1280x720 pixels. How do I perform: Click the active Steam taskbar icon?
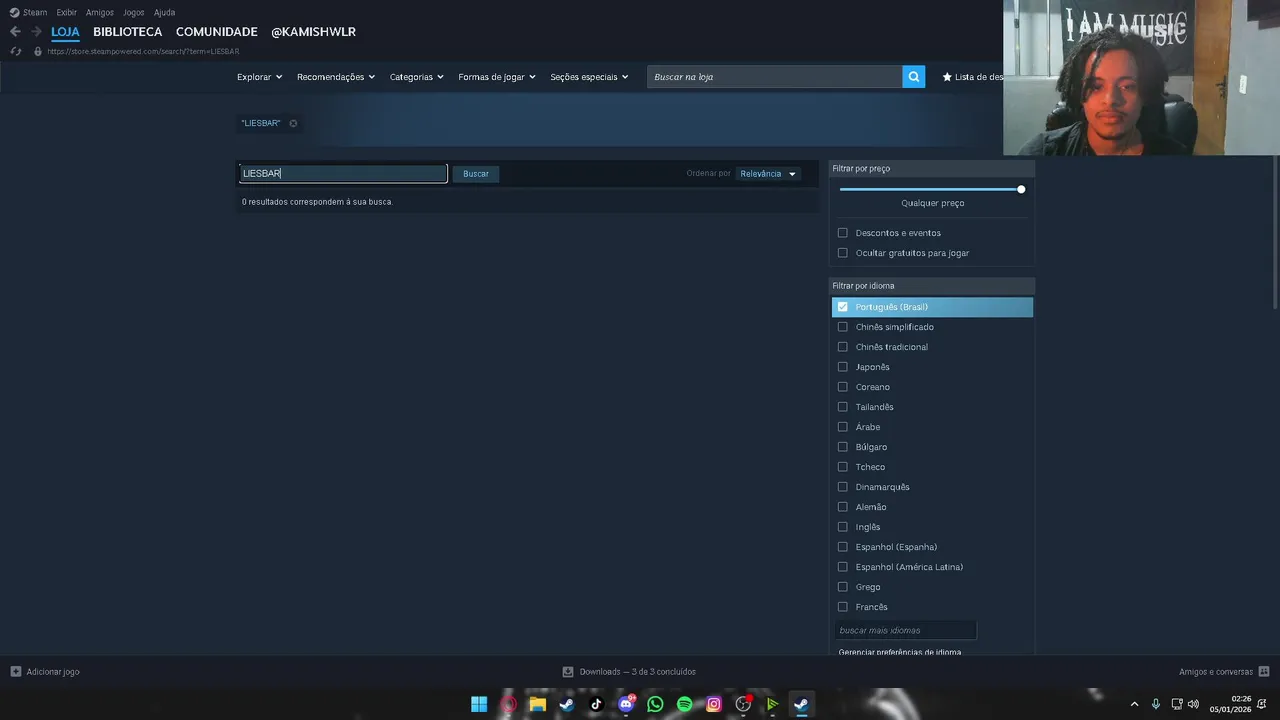pyautogui.click(x=801, y=704)
